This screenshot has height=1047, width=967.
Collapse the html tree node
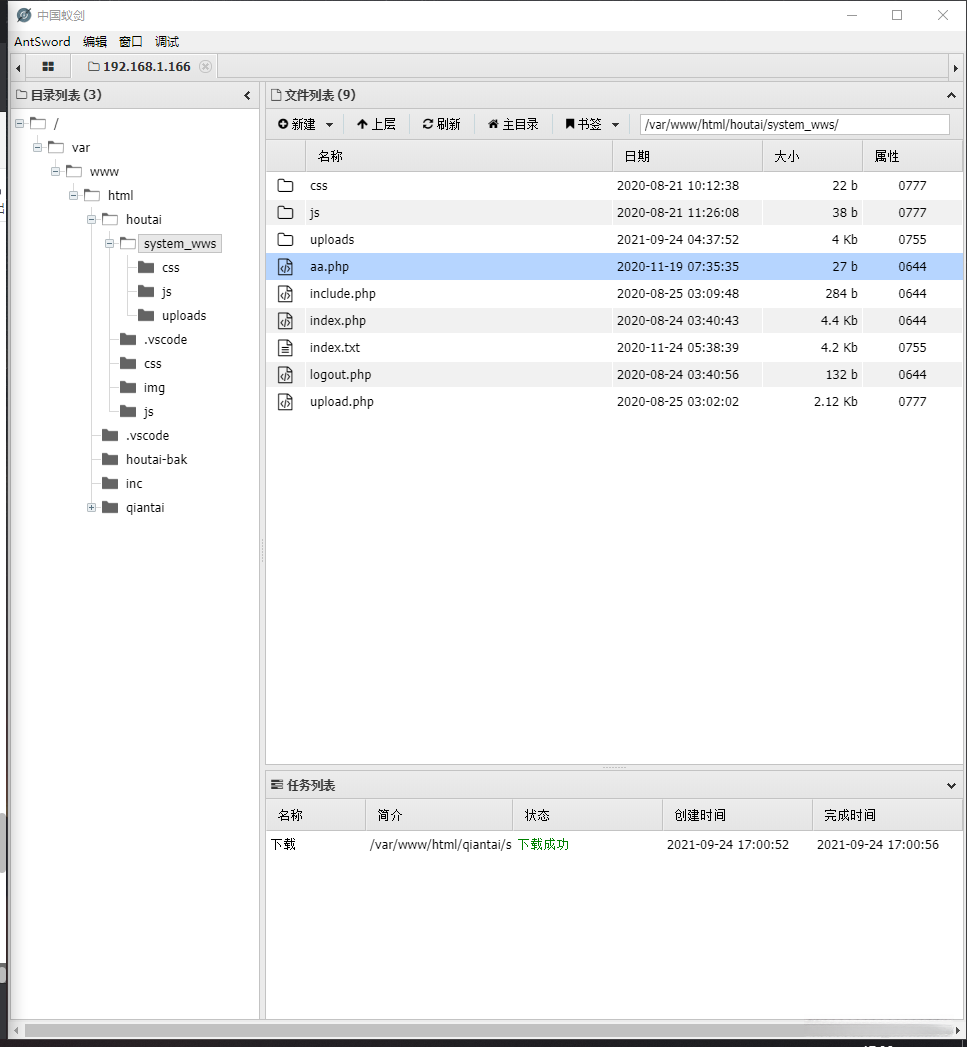73,196
